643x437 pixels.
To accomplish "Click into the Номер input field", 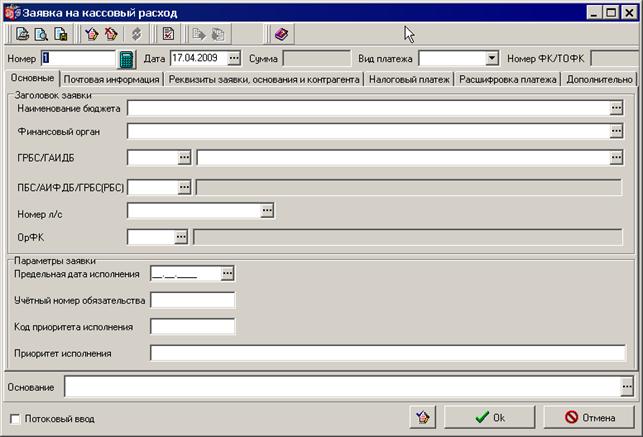I will (x=79, y=58).
